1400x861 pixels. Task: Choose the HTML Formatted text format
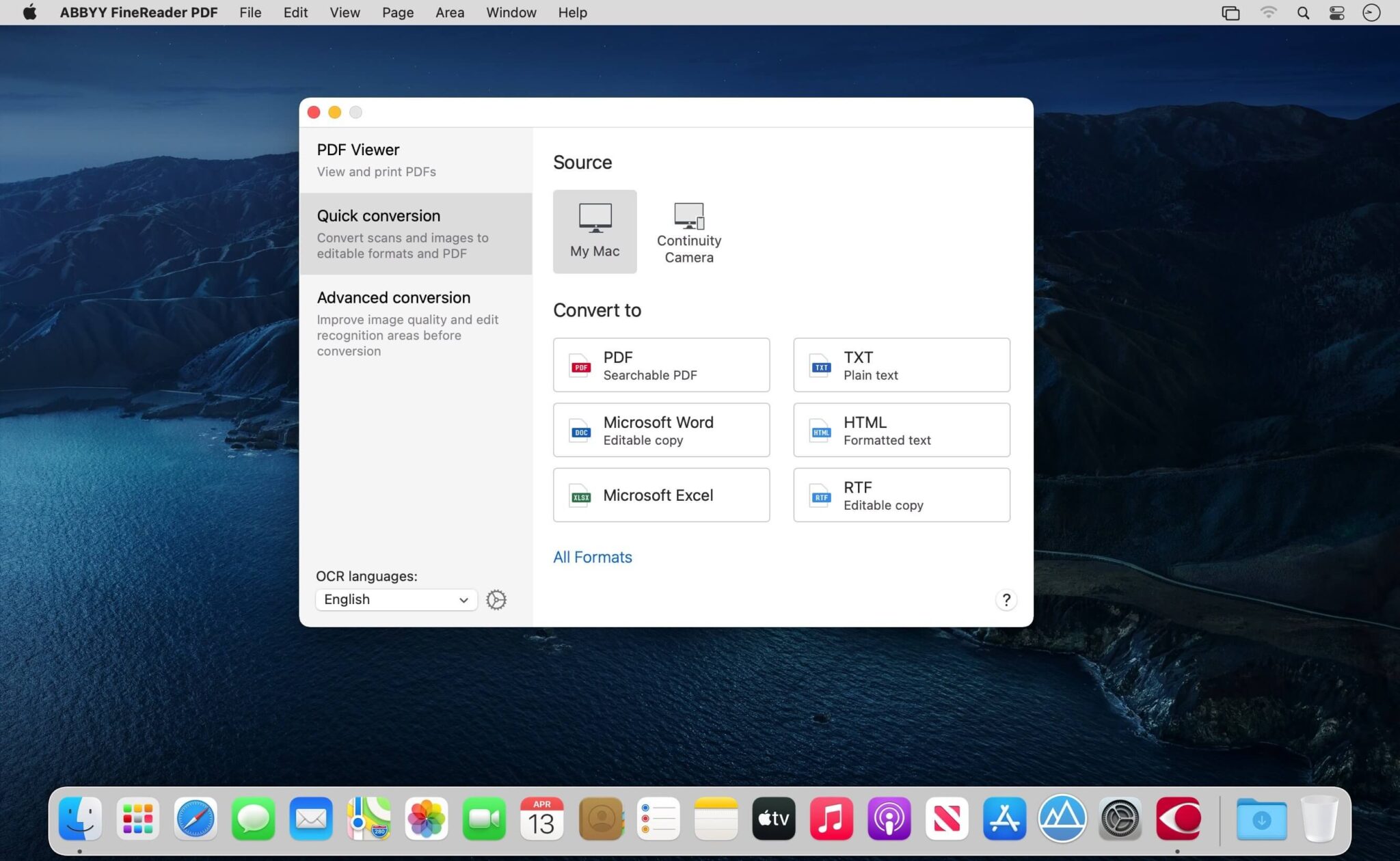[900, 430]
